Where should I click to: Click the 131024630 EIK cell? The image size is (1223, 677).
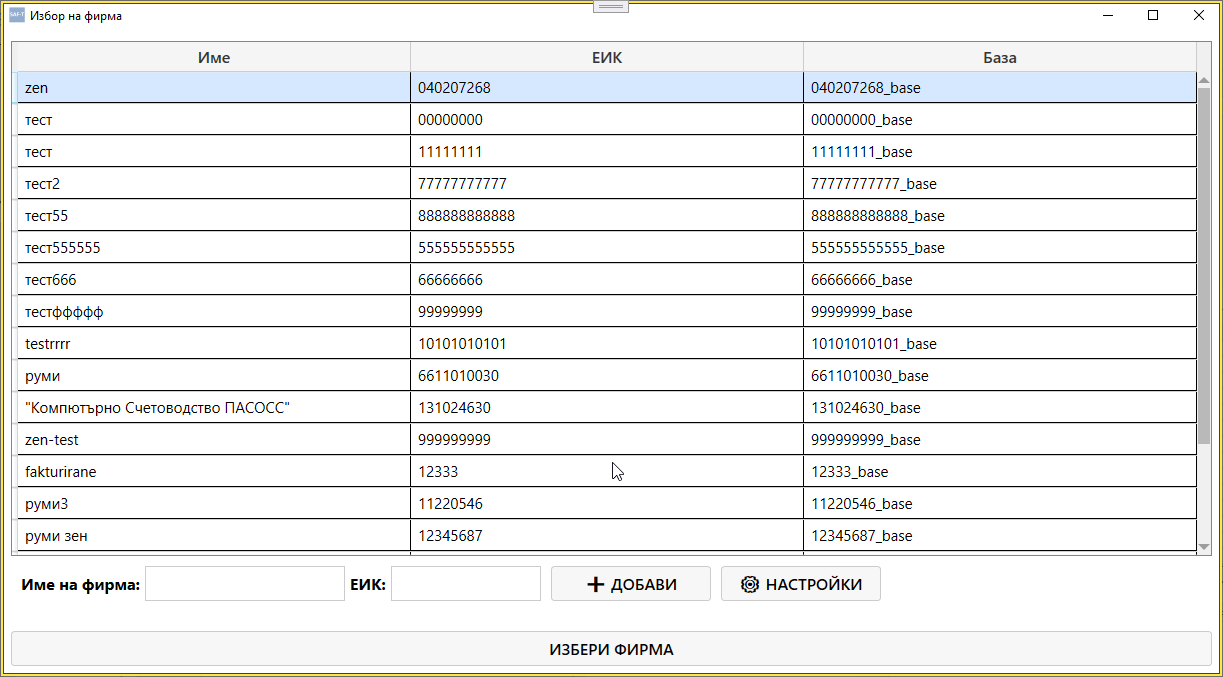click(607, 408)
